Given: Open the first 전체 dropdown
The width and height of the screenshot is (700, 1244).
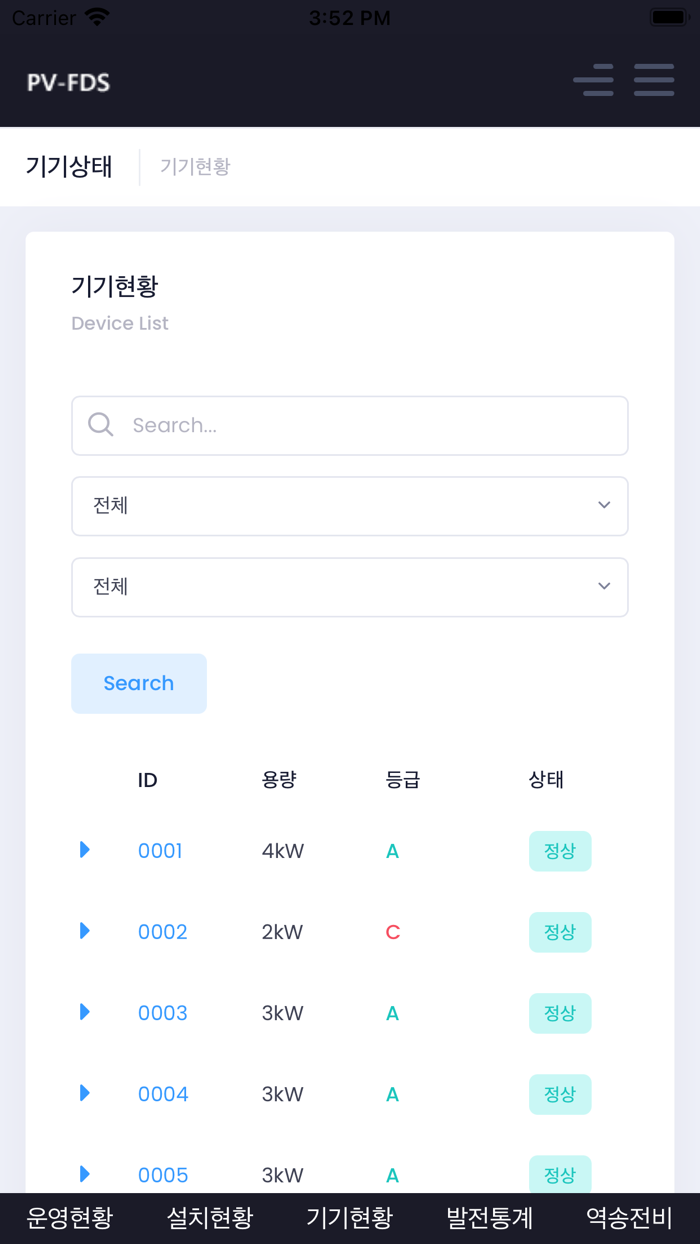Looking at the screenshot, I should (350, 506).
